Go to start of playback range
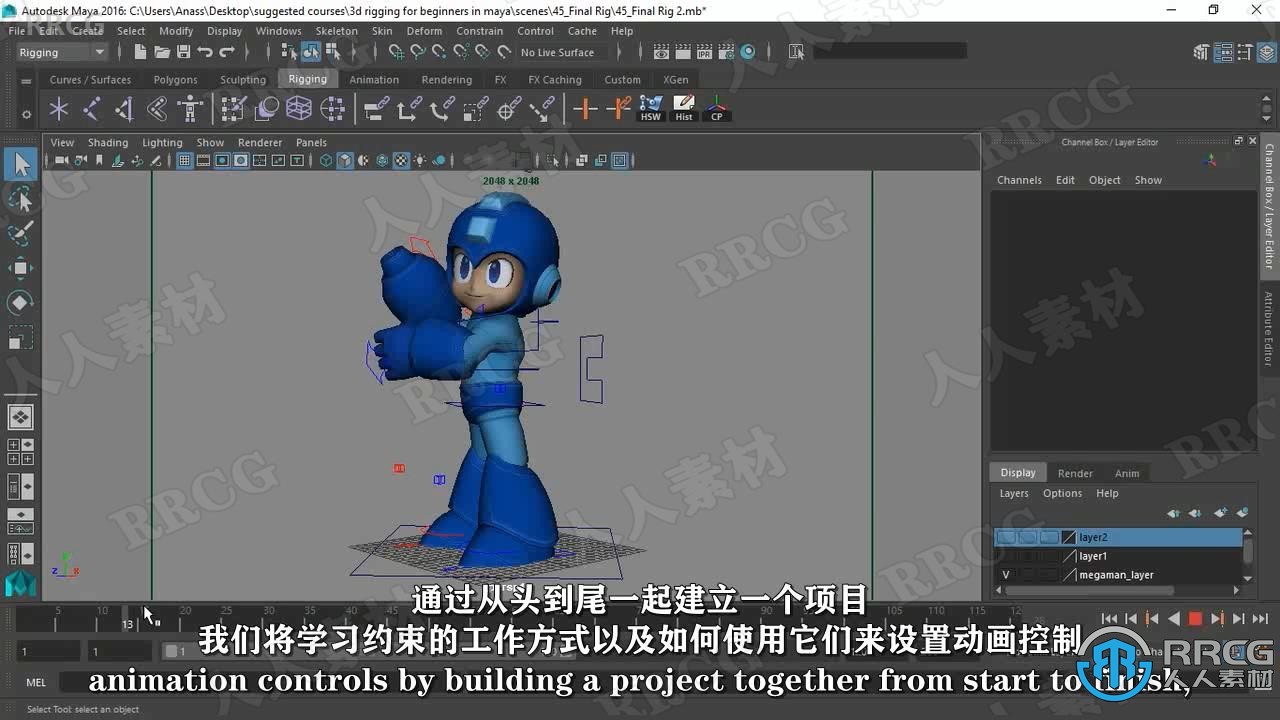 pos(1109,619)
